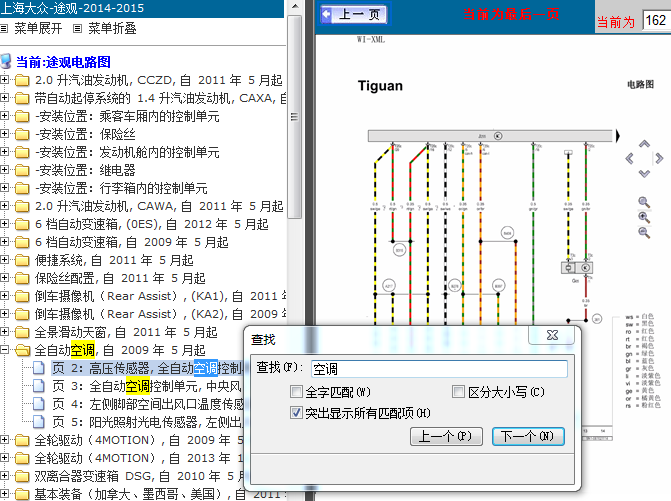Expand the 安装位置：保险丝 node

coord(4,133)
